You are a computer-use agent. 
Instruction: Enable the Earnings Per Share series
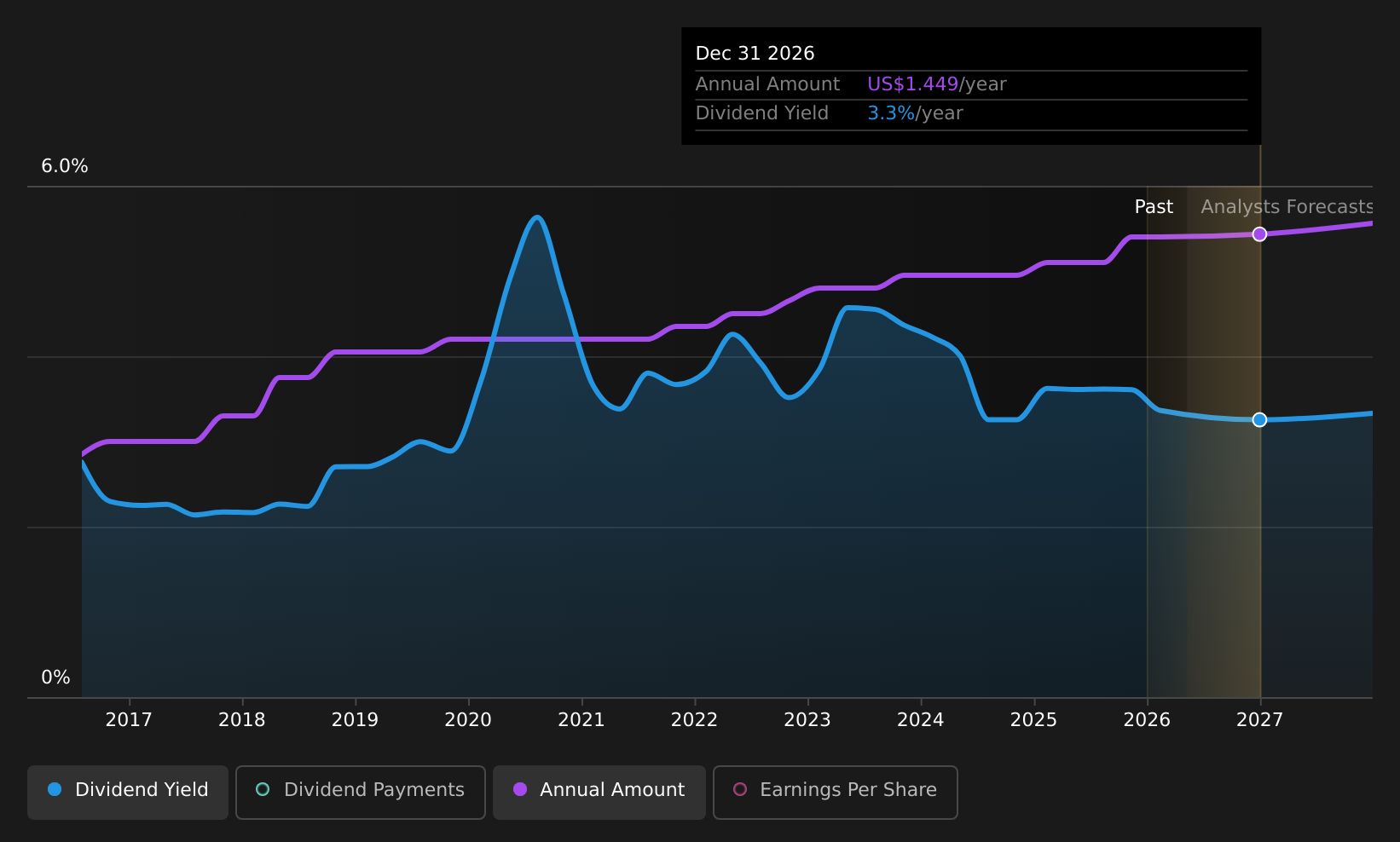pyautogui.click(x=836, y=793)
